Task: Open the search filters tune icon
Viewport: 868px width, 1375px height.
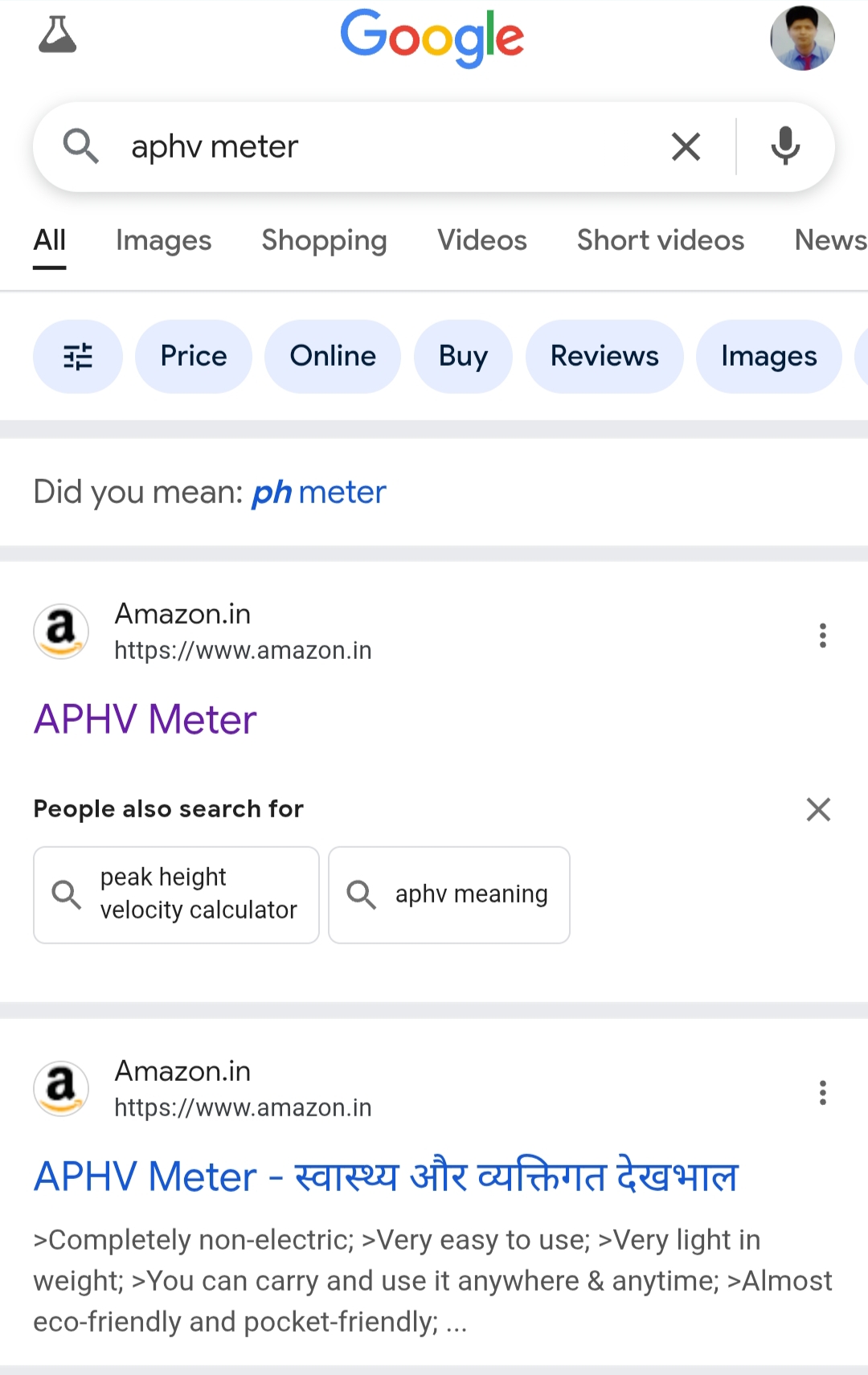Action: click(x=78, y=356)
